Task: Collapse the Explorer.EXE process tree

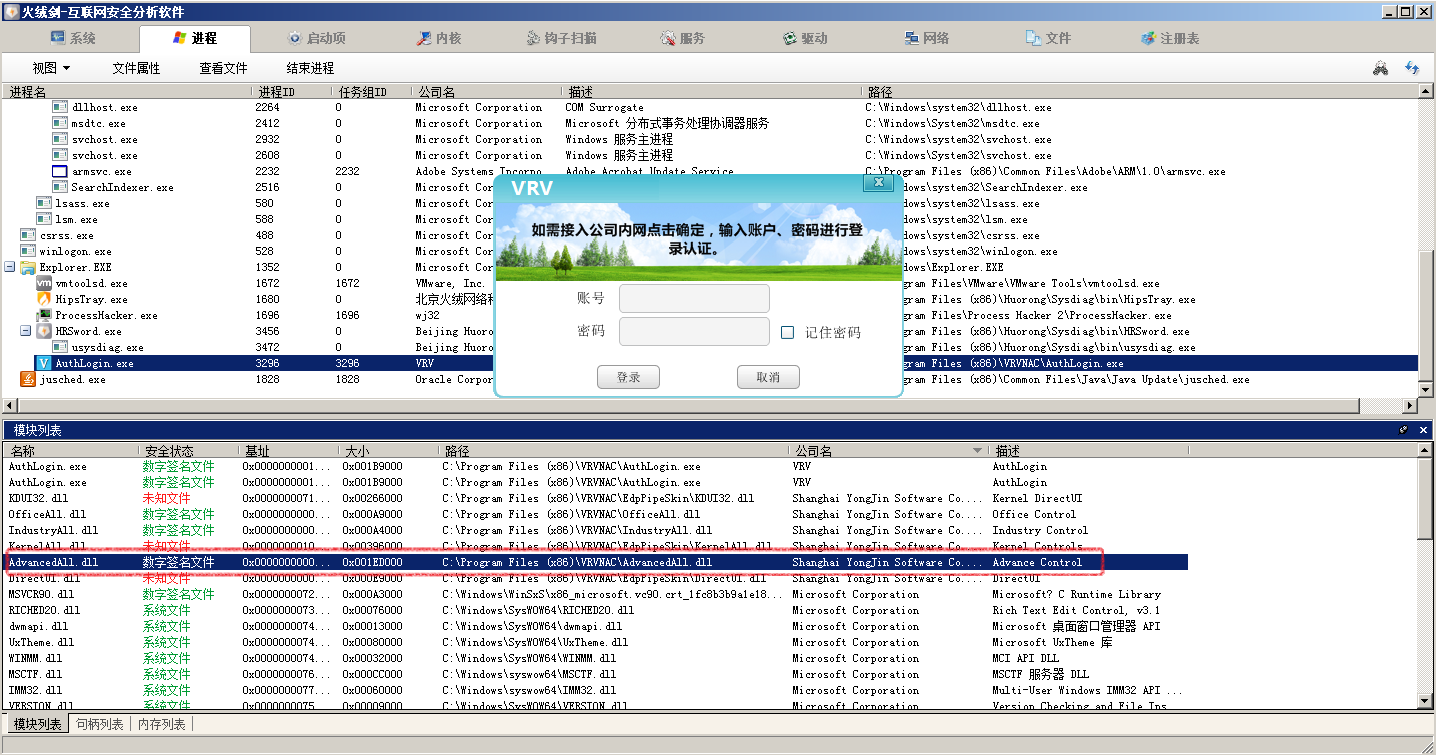Action: click(x=10, y=267)
